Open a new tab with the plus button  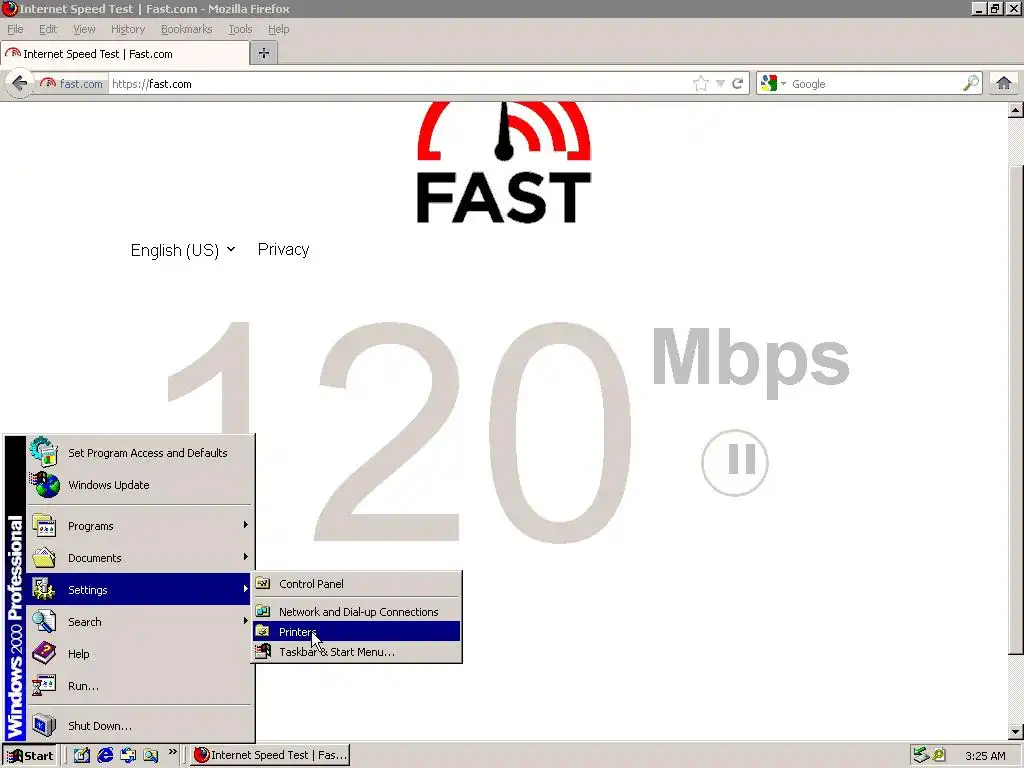tap(264, 54)
